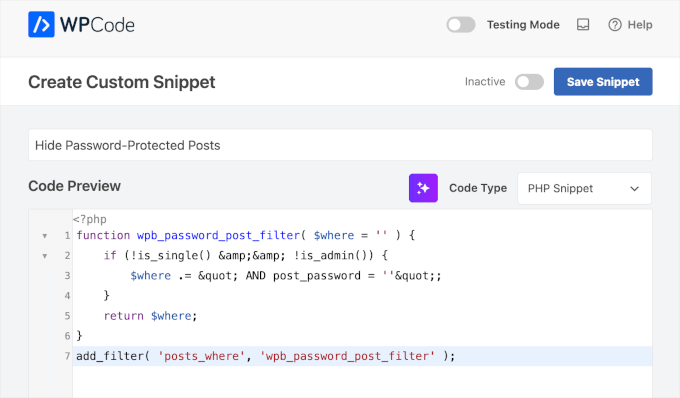The image size is (680, 398).
Task: Open the PHP Snippet code type dropdown
Action: [584, 188]
